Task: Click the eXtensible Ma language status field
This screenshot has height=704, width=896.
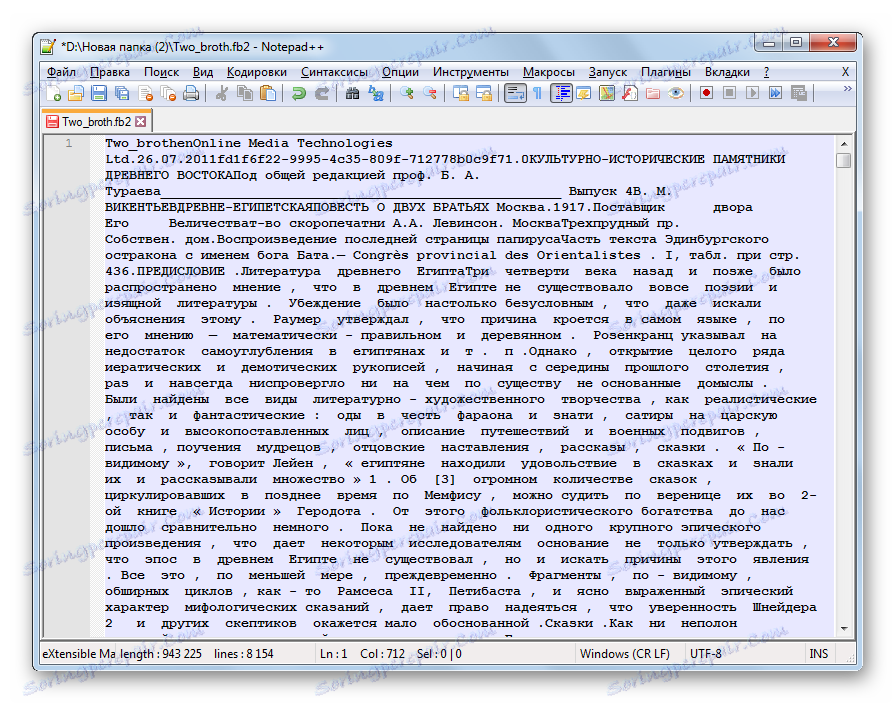Action: click(78, 654)
